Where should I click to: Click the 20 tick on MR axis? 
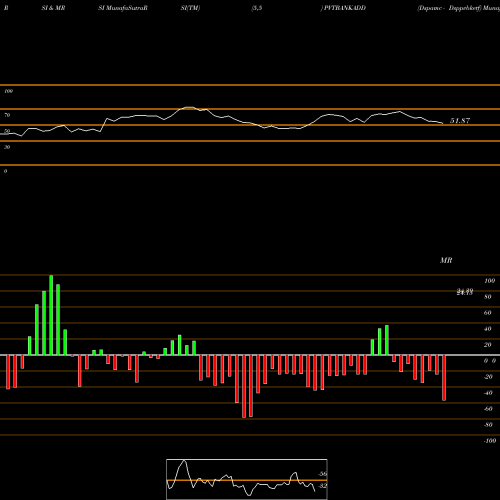[488, 345]
